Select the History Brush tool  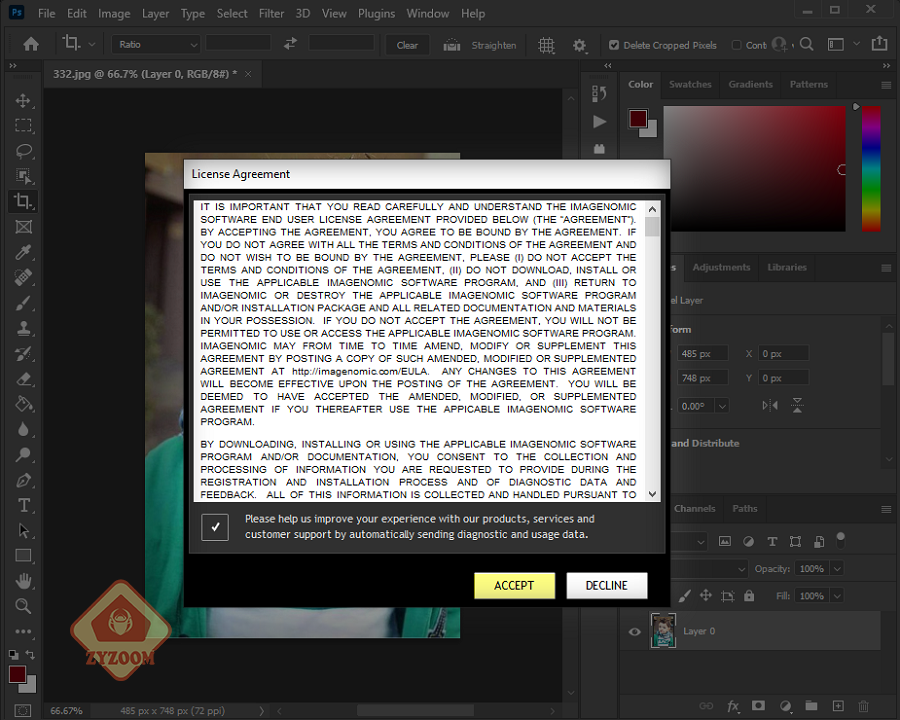pos(23,354)
